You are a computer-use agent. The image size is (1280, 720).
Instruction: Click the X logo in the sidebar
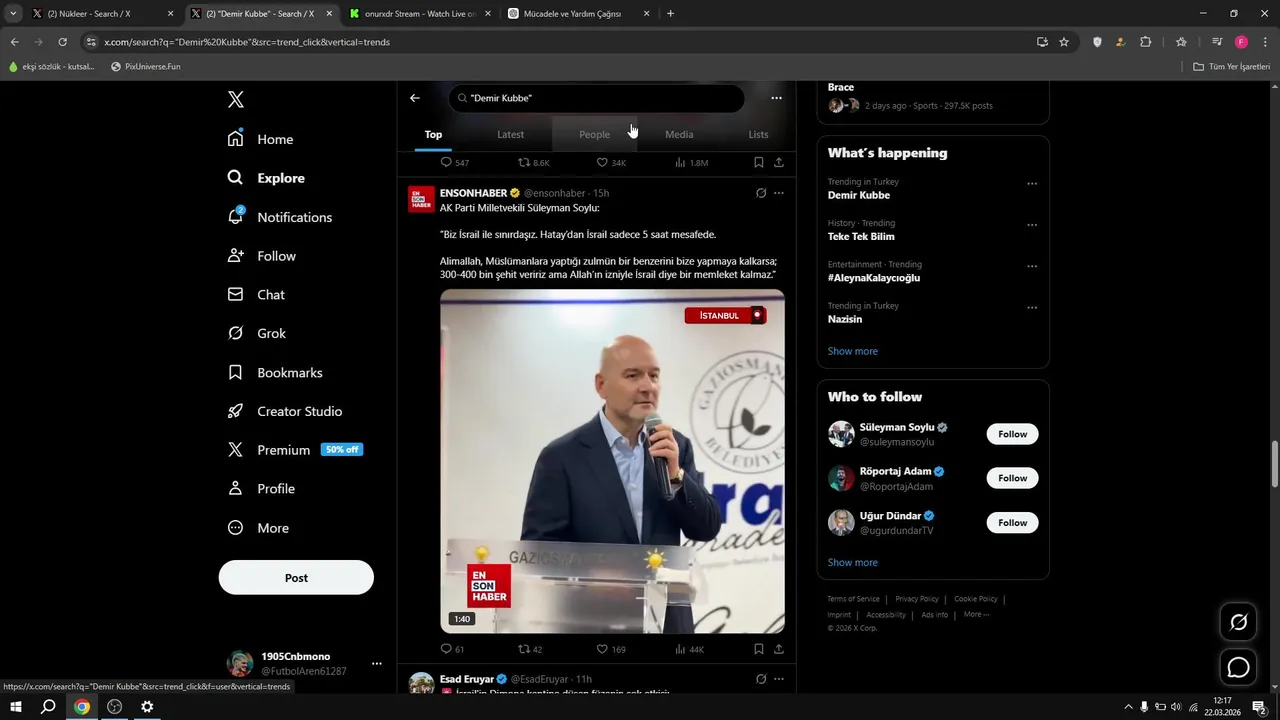(236, 99)
